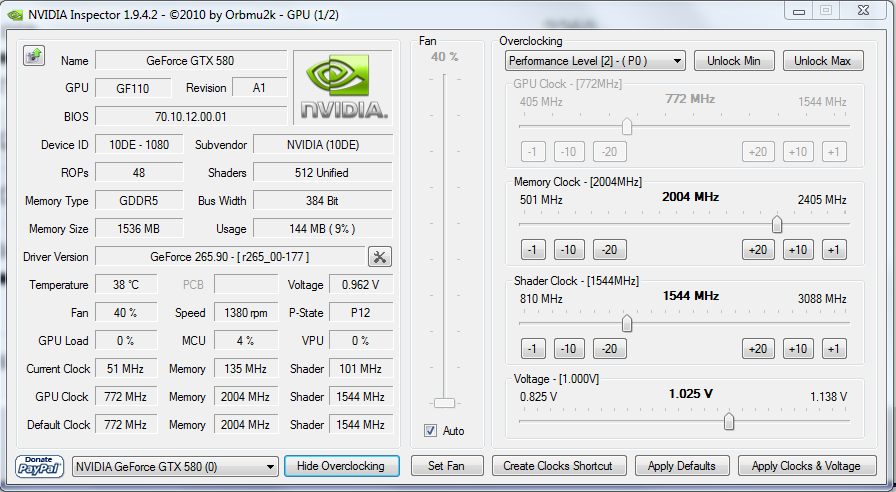
Task: Click the PayPal Donate icon
Action: tap(39, 466)
